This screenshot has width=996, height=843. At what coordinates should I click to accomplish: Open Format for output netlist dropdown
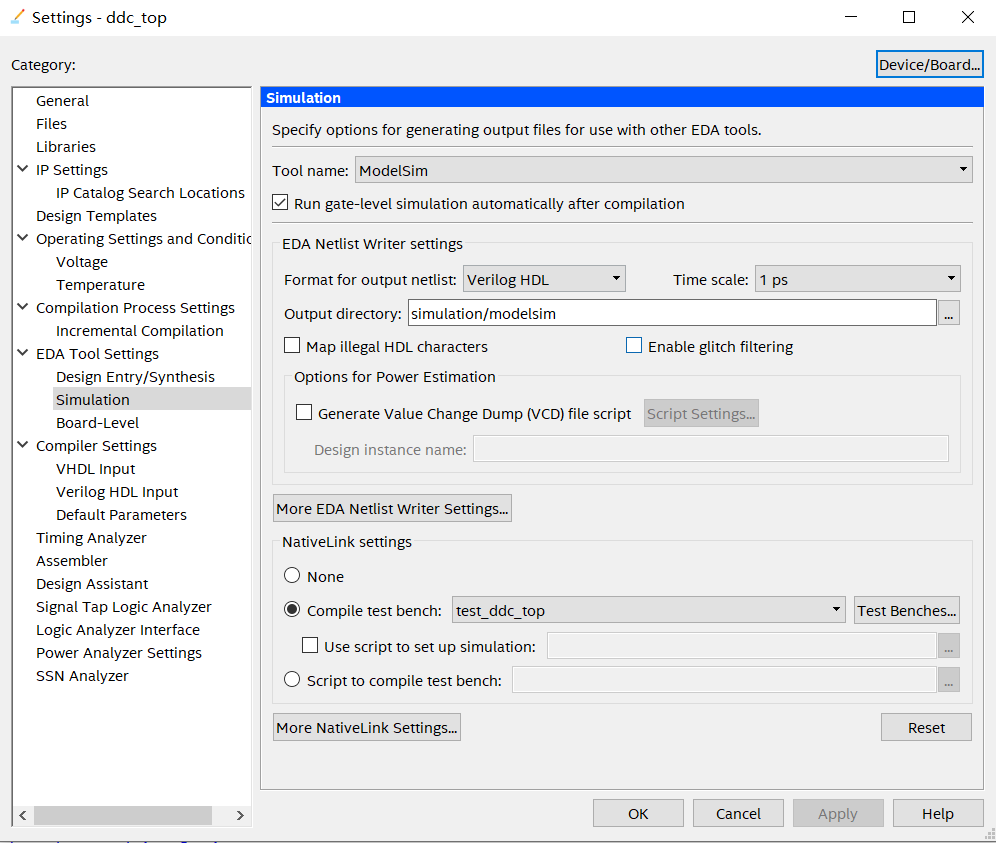(x=544, y=280)
